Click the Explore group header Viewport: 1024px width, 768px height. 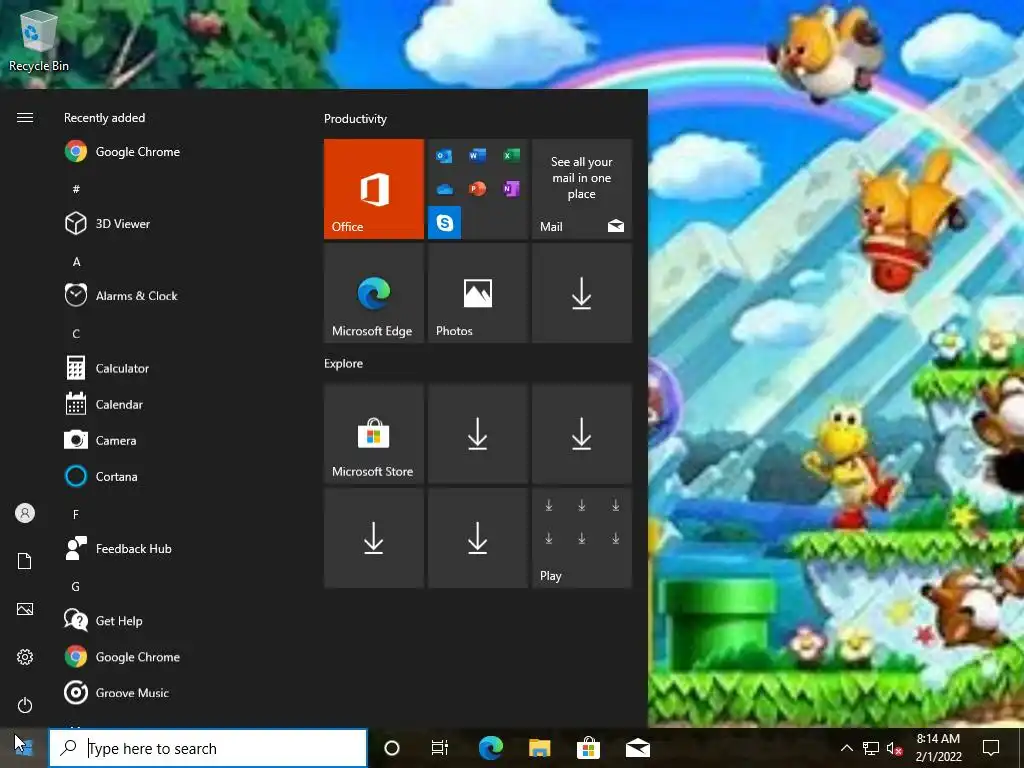(x=344, y=364)
